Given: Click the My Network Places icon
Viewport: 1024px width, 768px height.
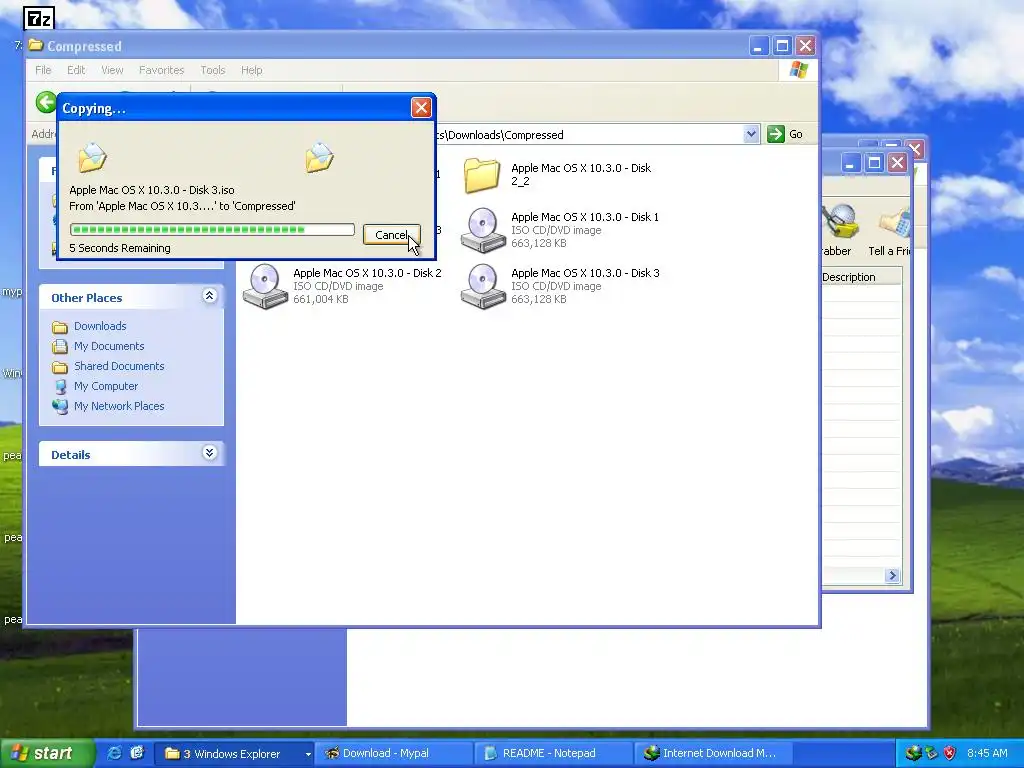Looking at the screenshot, I should (x=60, y=406).
